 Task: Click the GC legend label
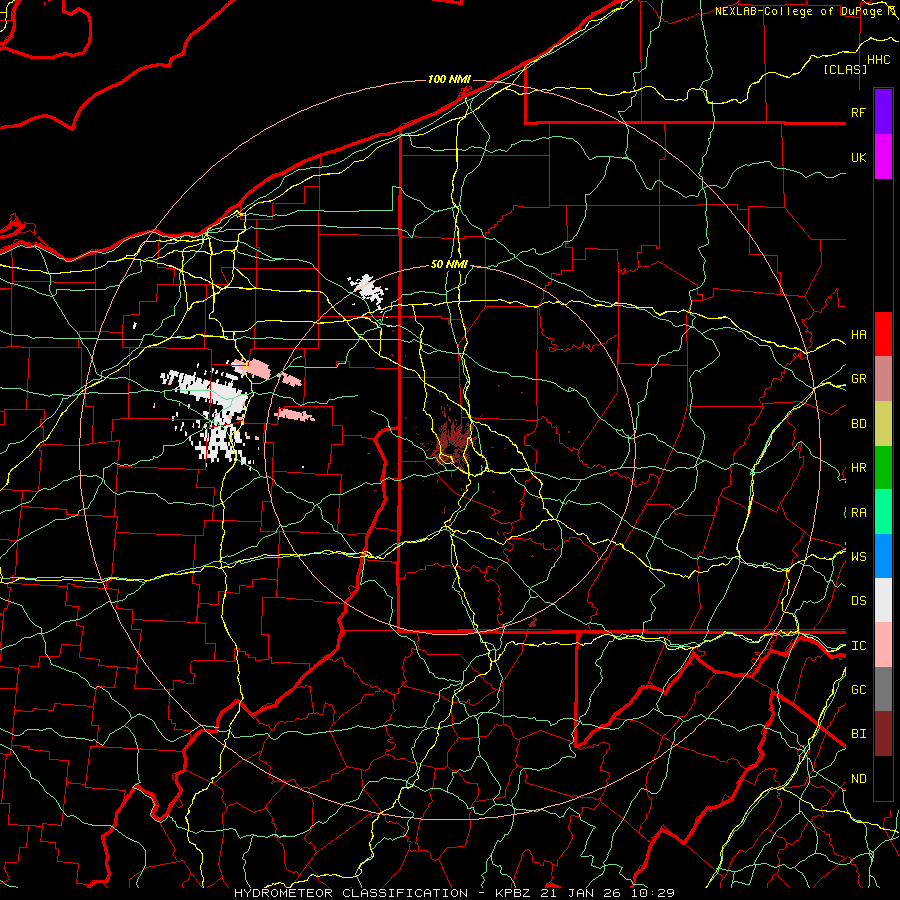858,690
